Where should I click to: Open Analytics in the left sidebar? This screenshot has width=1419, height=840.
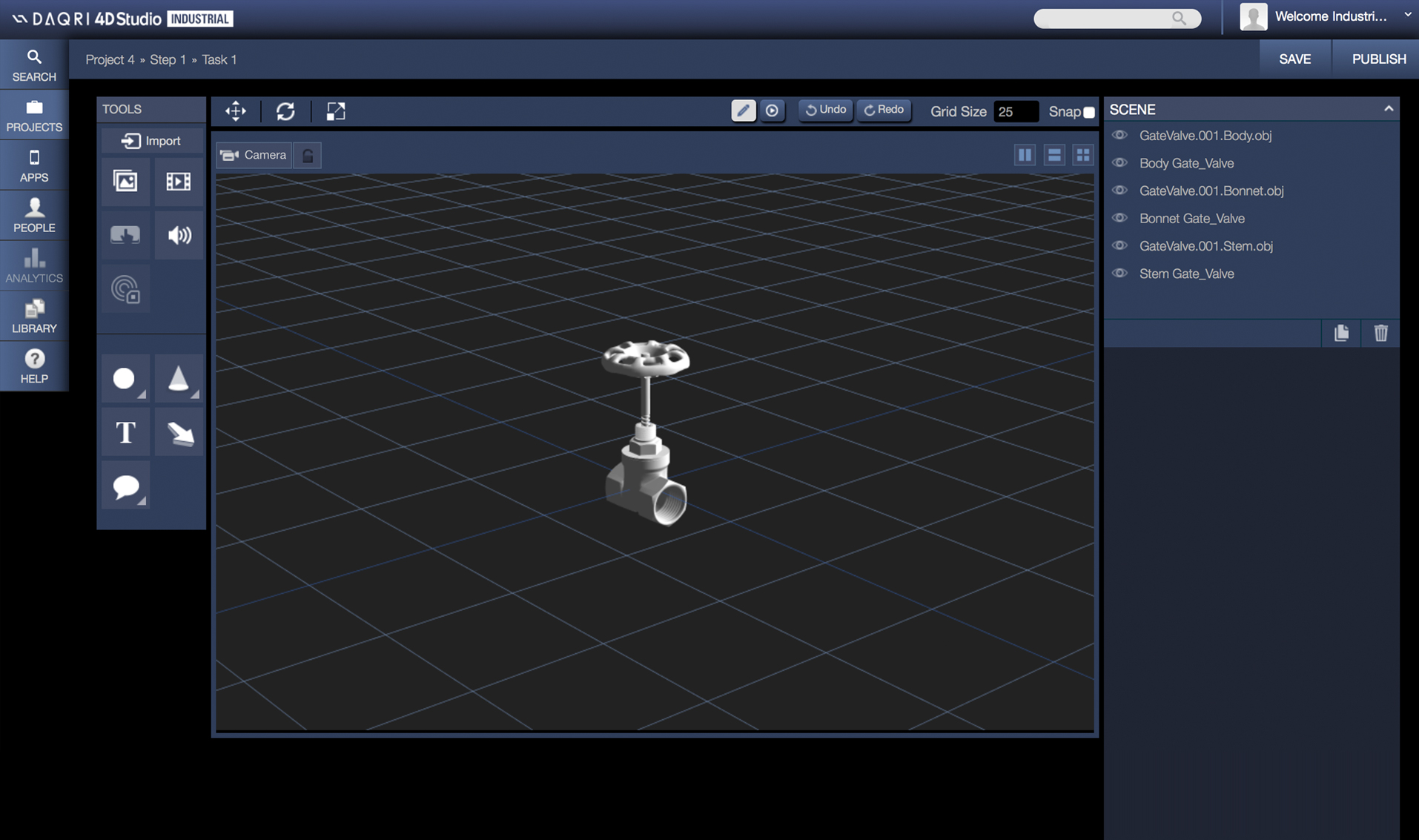click(x=34, y=266)
